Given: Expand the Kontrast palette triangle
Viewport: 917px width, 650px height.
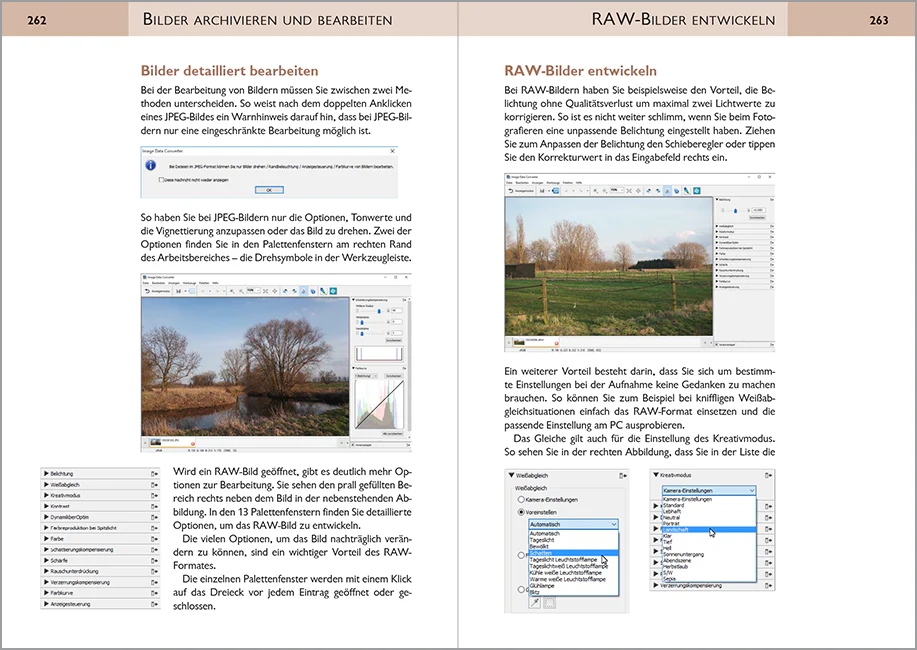Looking at the screenshot, I should click(x=46, y=506).
